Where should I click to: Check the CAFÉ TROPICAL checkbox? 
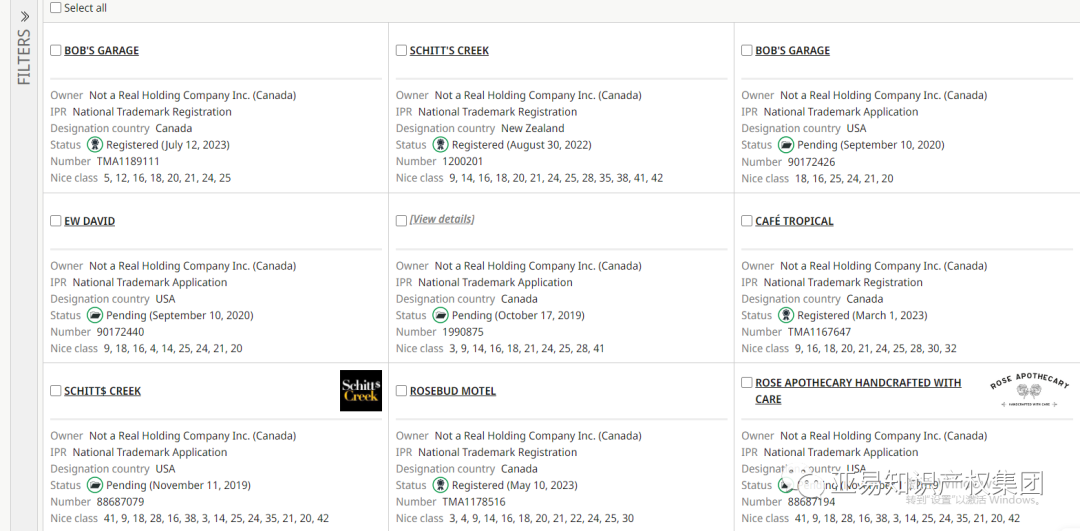(747, 221)
